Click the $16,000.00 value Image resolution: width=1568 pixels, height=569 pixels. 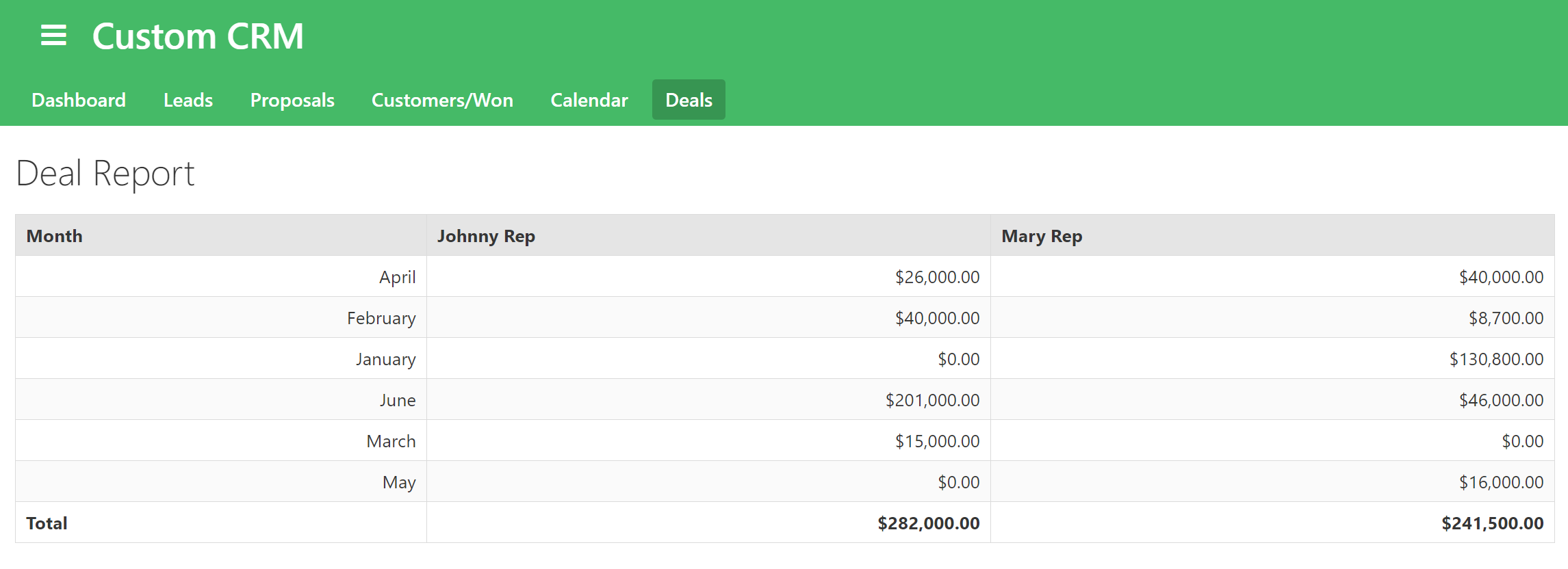(1501, 482)
